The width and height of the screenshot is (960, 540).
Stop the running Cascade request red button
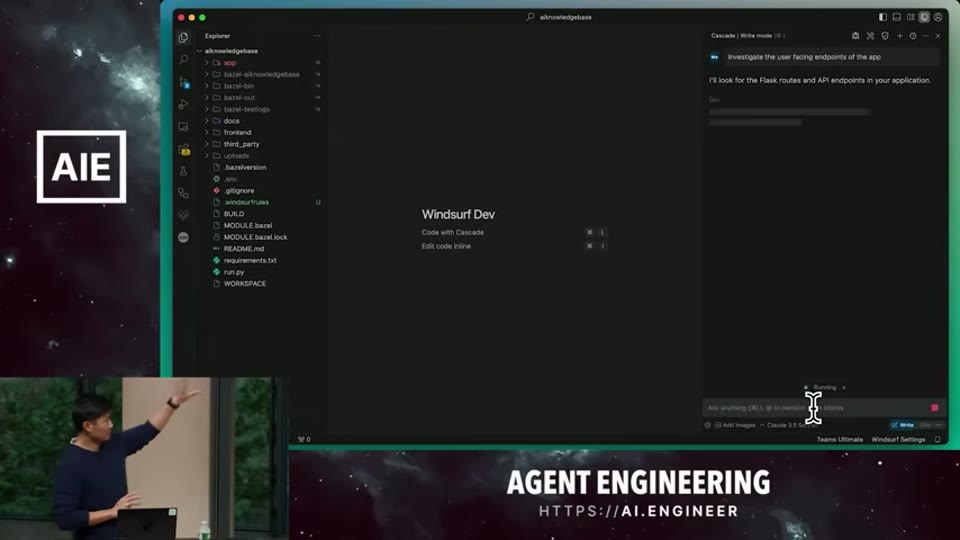point(934,407)
